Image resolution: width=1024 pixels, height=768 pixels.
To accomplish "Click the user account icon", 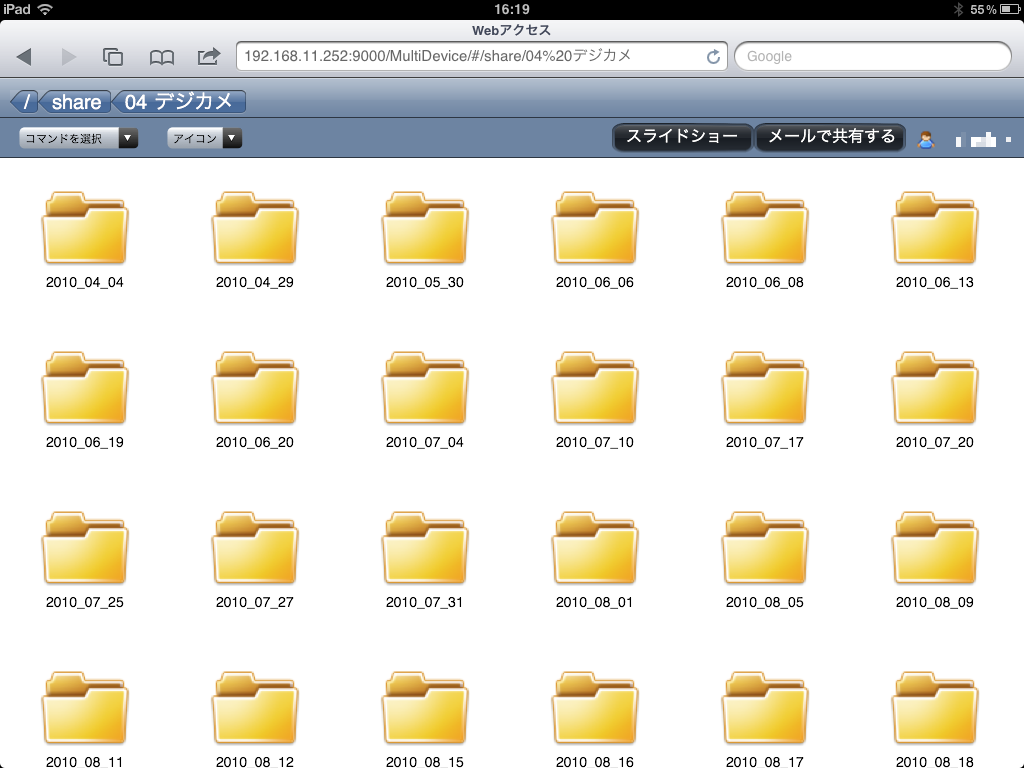I will pyautogui.click(x=925, y=139).
